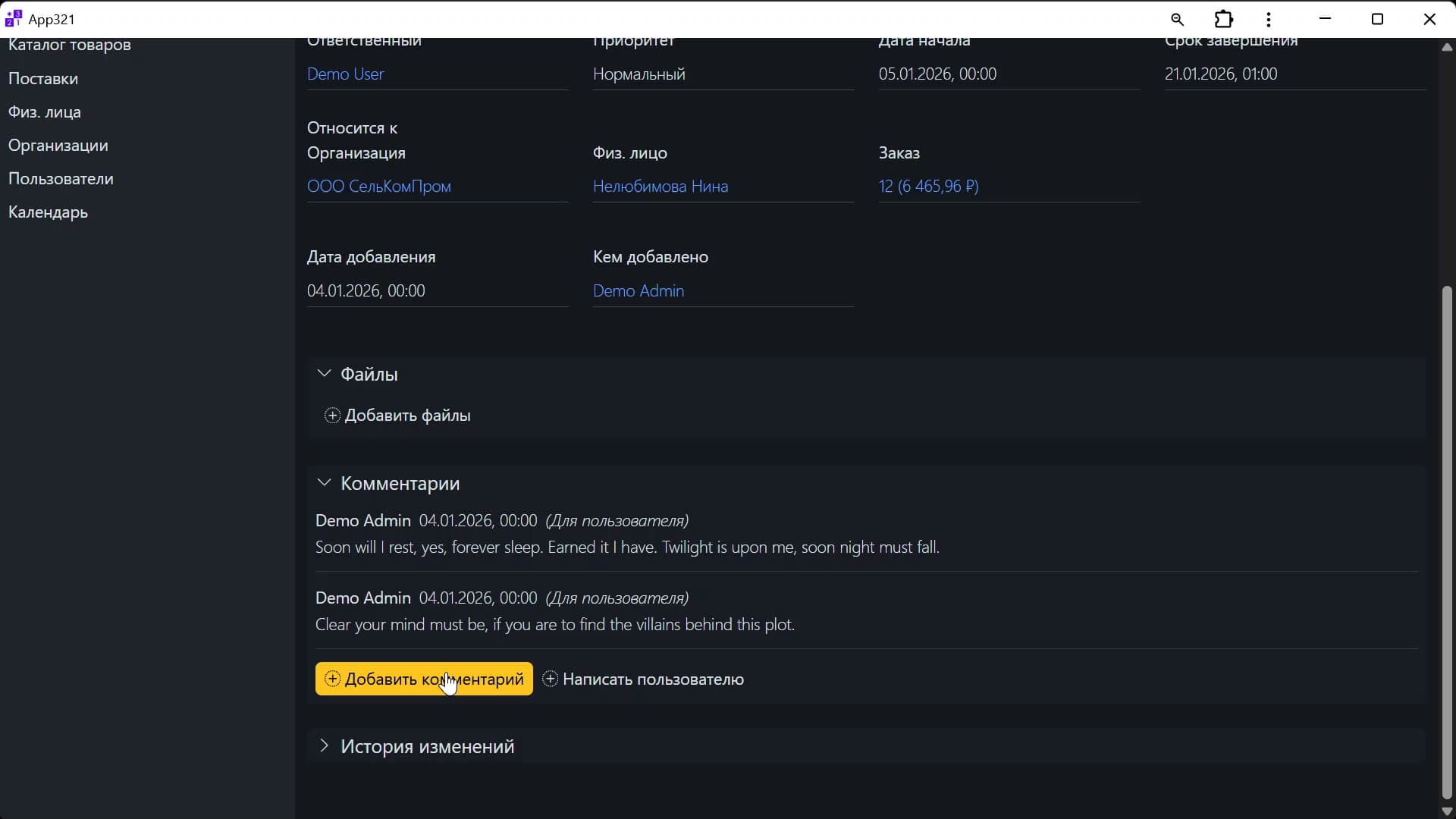1456x819 pixels.
Task: Click the magnifier search icon in title bar
Action: tap(1177, 19)
